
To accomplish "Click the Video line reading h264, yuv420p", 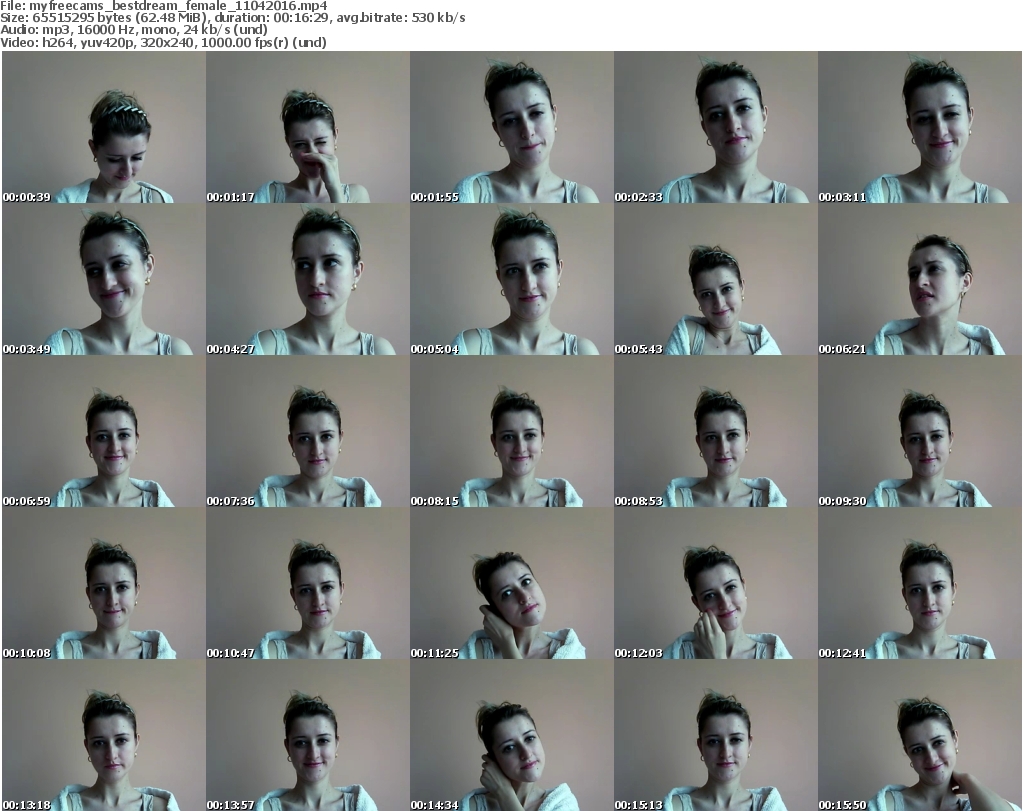I will [x=163, y=42].
